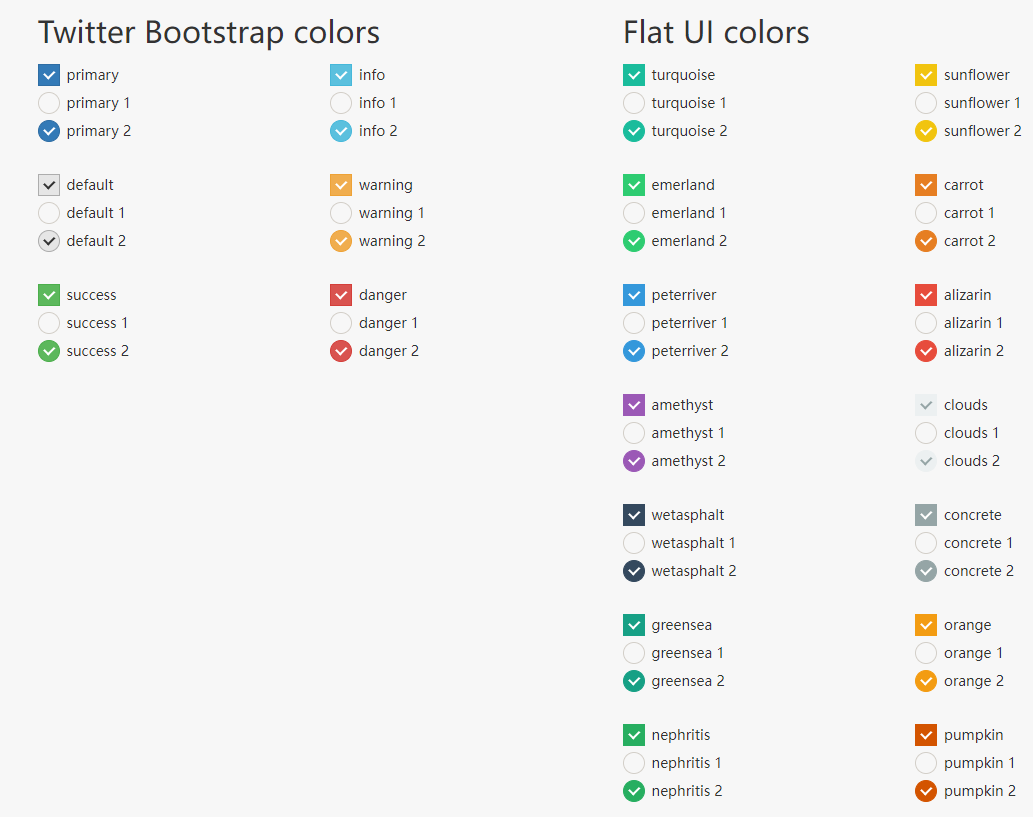Select the primary 1 radio button
Image resolution: width=1033 pixels, height=817 pixels.
49,103
